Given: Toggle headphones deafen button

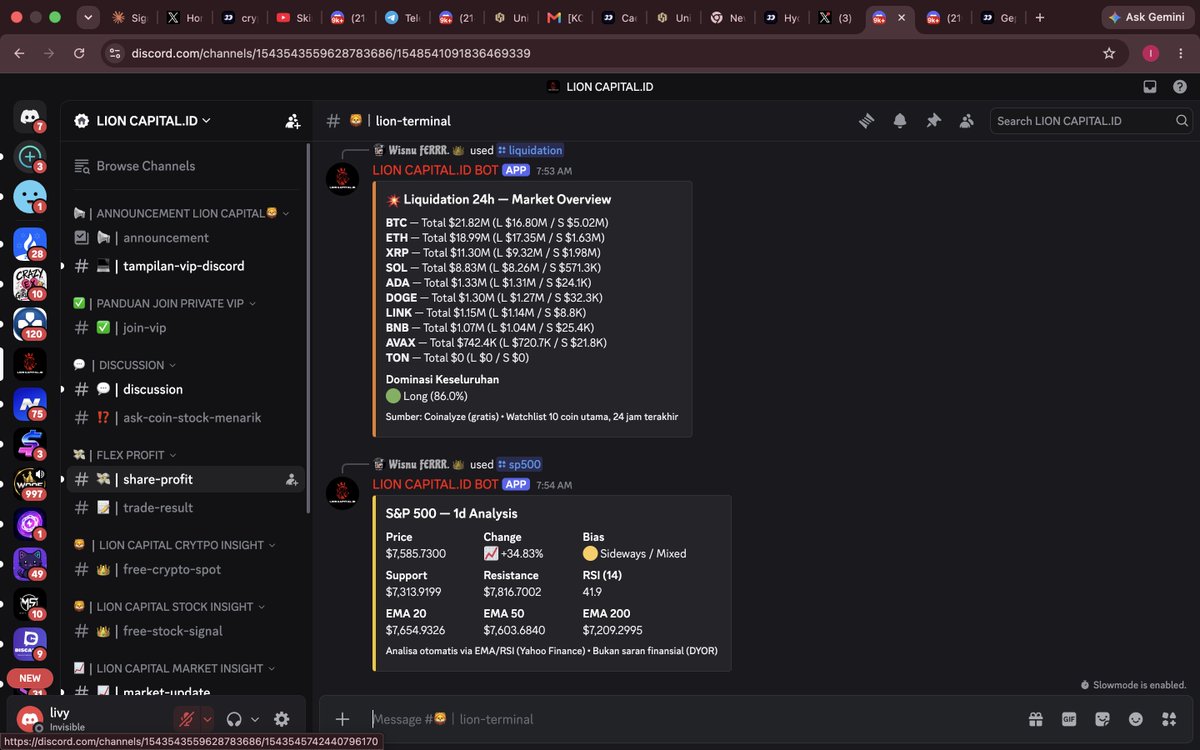Looking at the screenshot, I should (235, 719).
